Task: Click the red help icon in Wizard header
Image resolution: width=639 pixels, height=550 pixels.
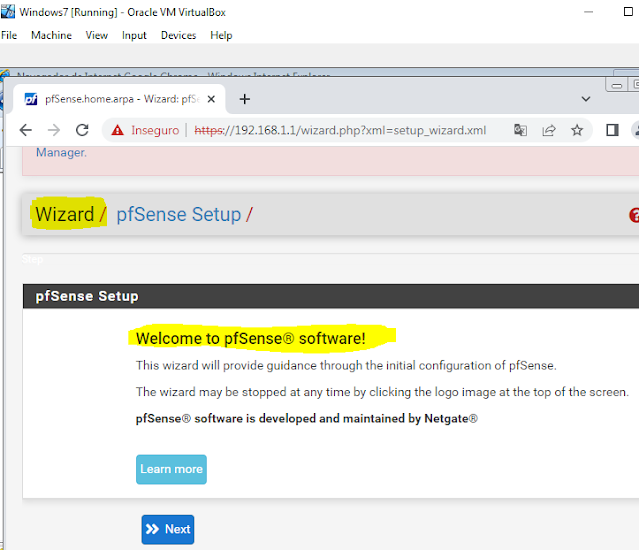Action: [x=634, y=215]
